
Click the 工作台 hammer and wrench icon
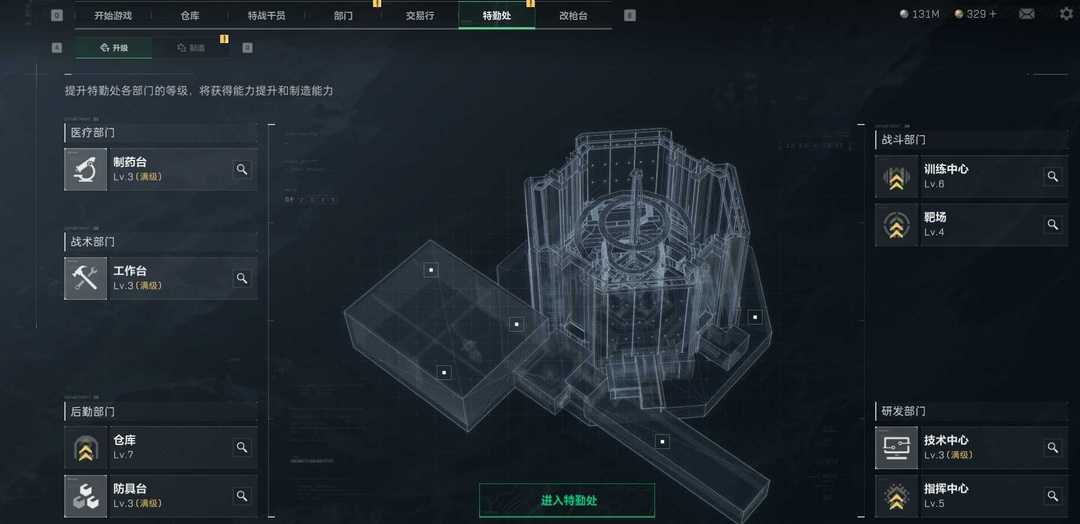point(85,278)
